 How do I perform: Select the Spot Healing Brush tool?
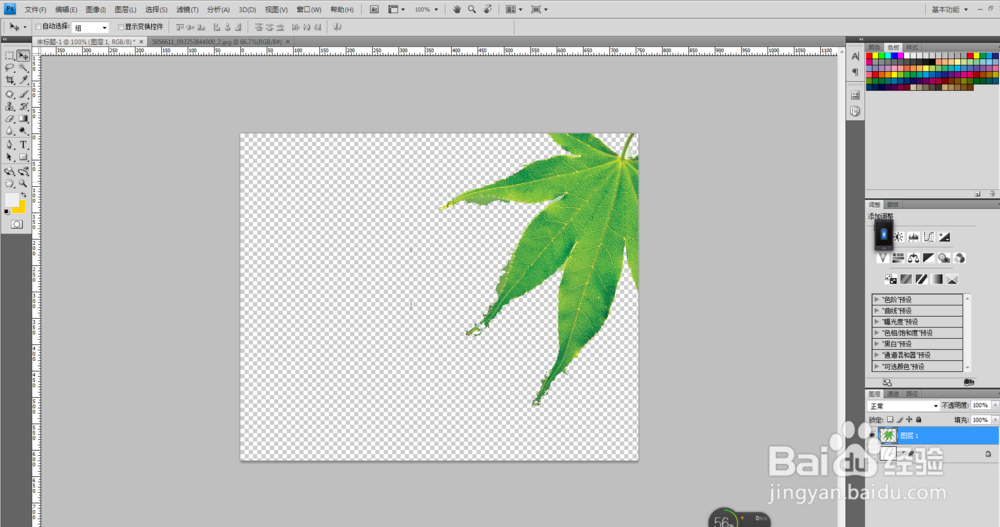click(x=10, y=94)
